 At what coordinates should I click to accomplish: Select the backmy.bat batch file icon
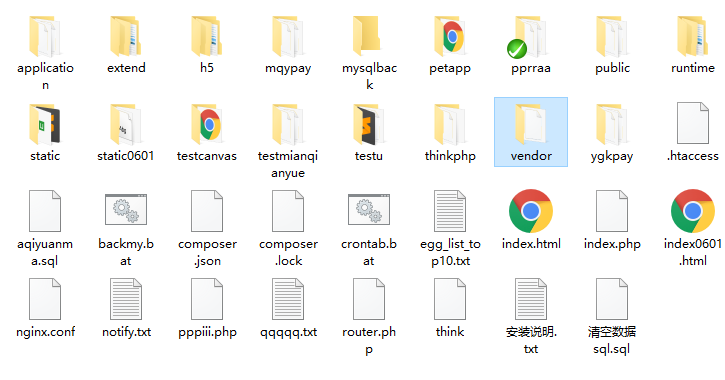pos(126,209)
